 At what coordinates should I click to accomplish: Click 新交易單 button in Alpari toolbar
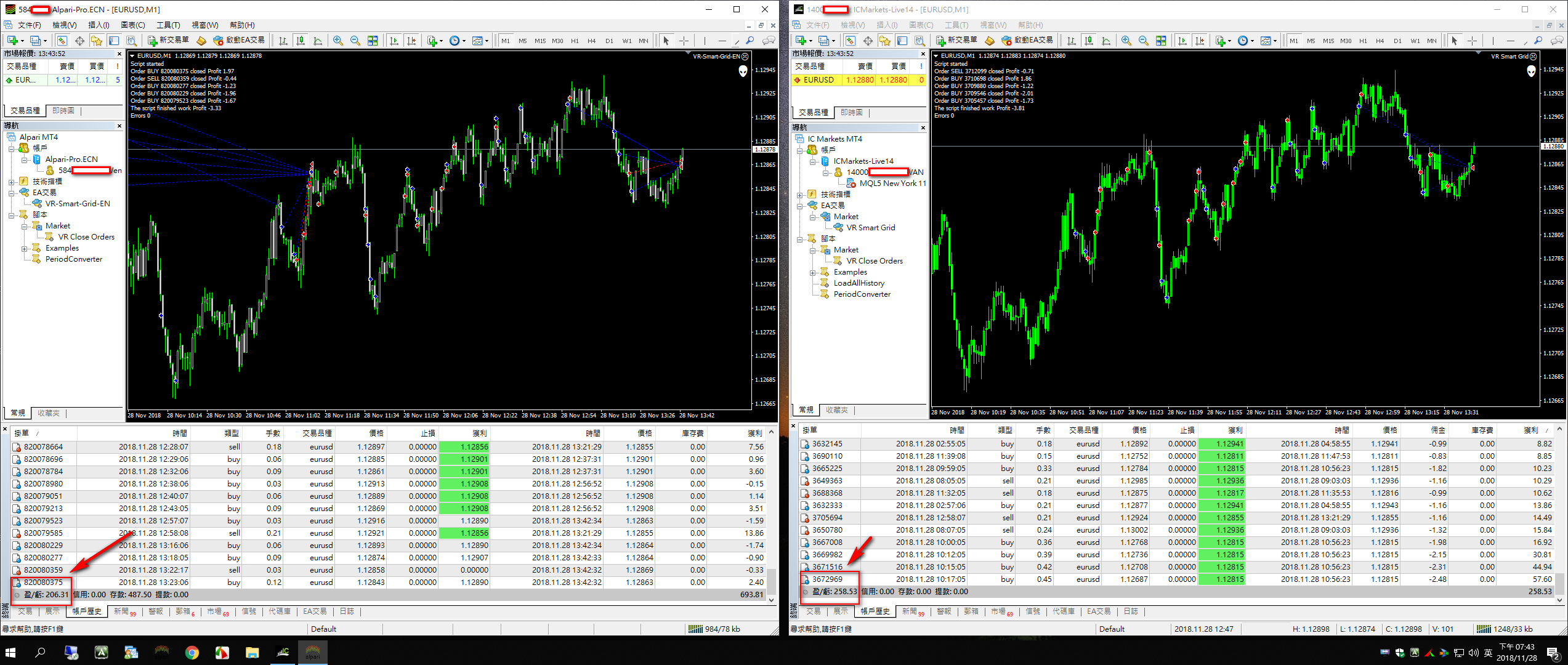(169, 41)
